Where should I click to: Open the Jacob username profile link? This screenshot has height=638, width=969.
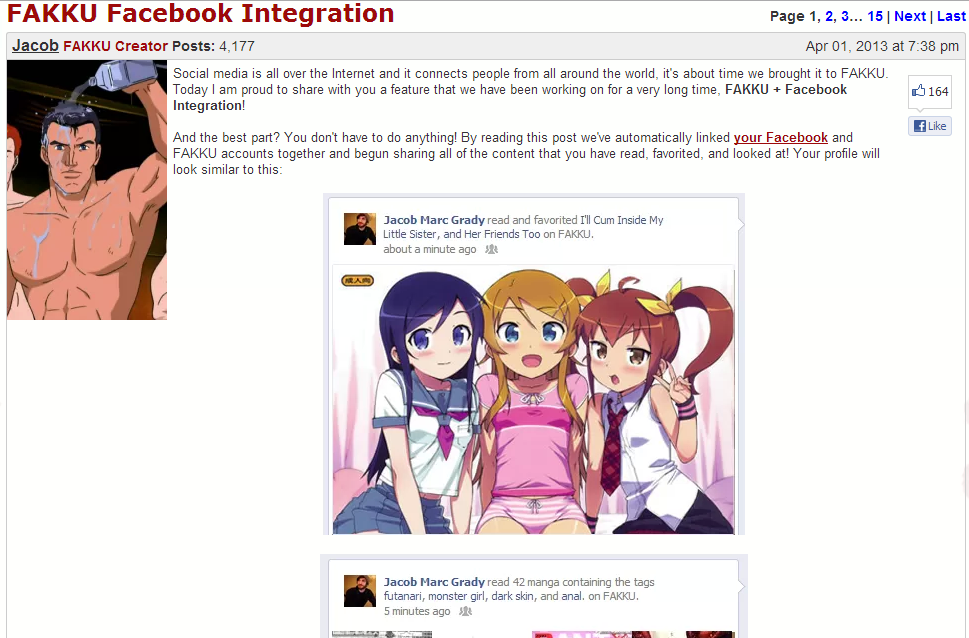click(x=35, y=46)
